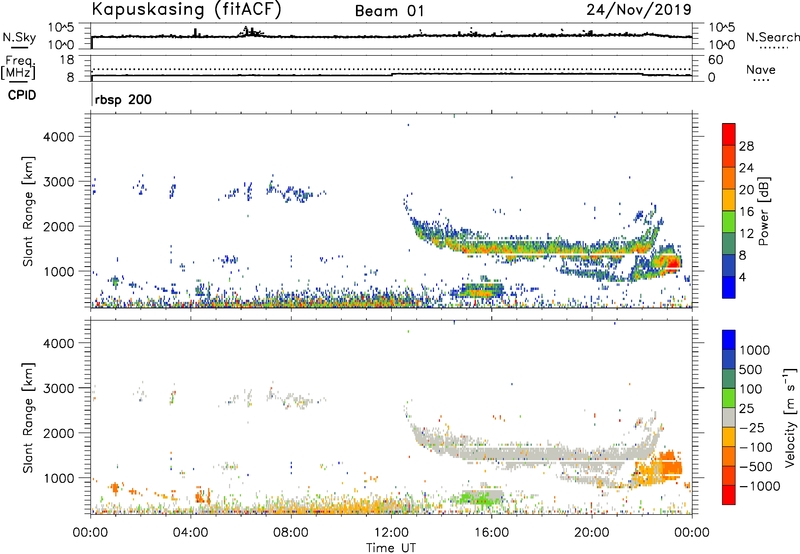This screenshot has width=800, height=554.
Task: Click the "Slant Range [km]" label of power panel
Action: point(28,211)
